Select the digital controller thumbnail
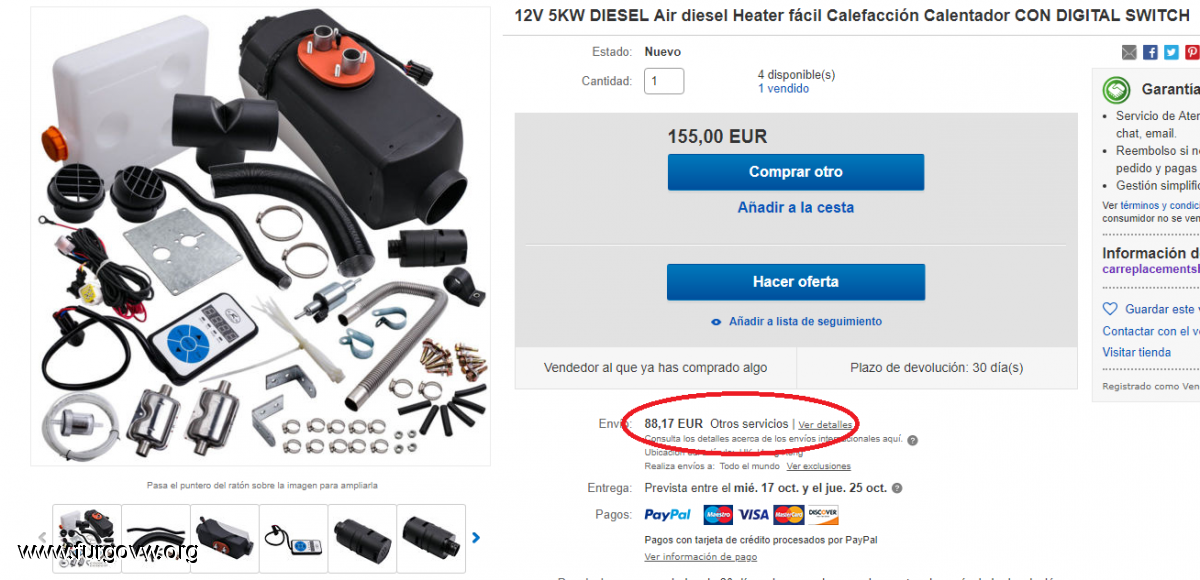The width and height of the screenshot is (1200, 580). coord(293,538)
